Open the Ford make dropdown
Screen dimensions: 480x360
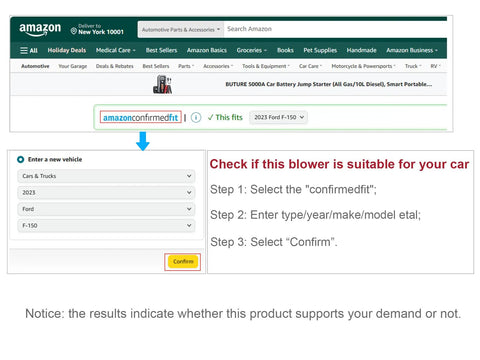106,209
